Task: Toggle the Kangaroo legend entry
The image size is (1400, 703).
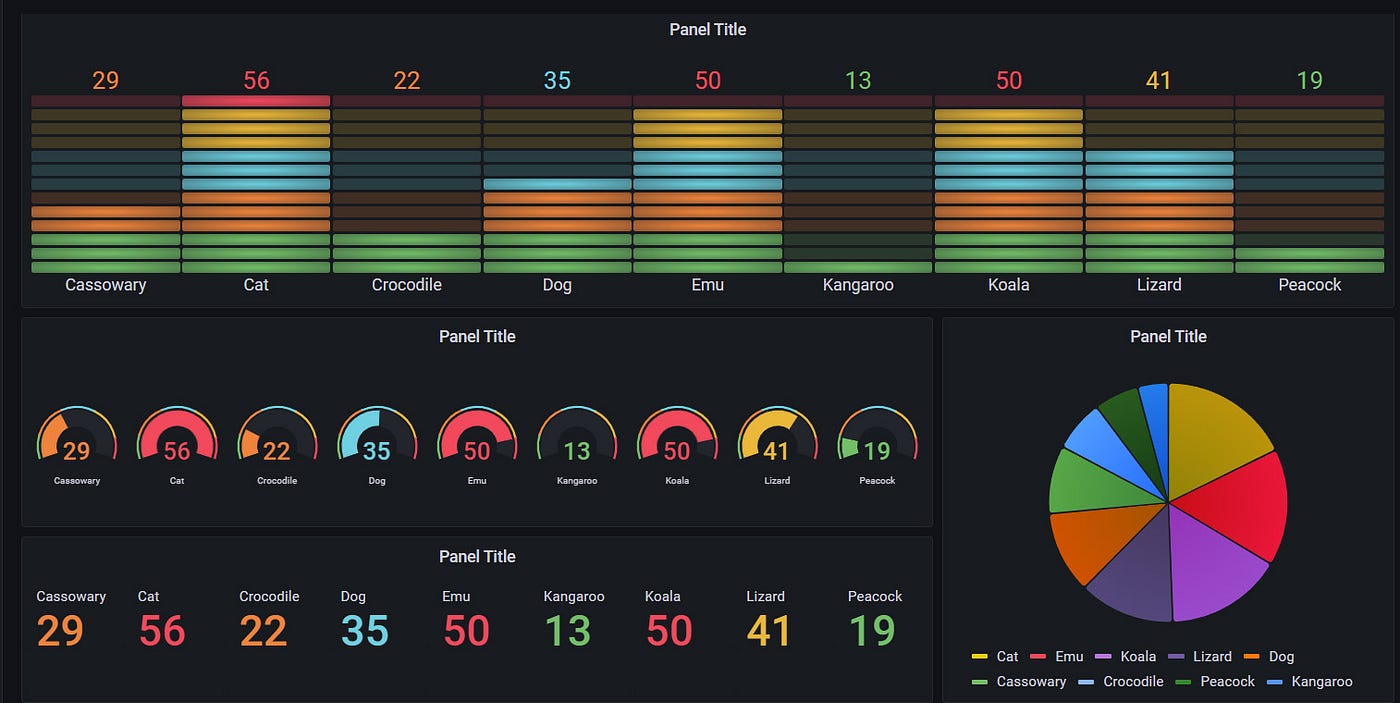Action: tap(1319, 681)
